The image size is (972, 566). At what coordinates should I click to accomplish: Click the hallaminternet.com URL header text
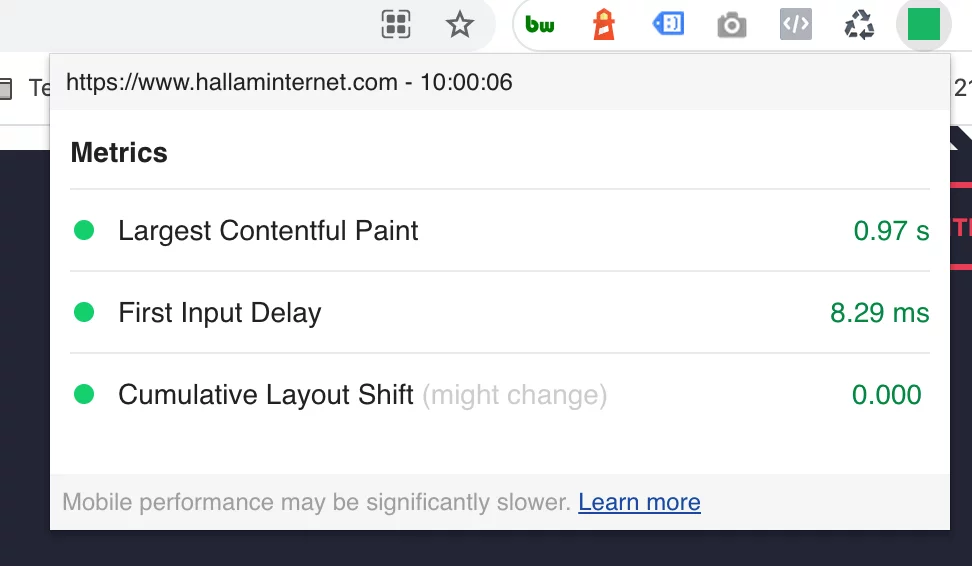(232, 82)
